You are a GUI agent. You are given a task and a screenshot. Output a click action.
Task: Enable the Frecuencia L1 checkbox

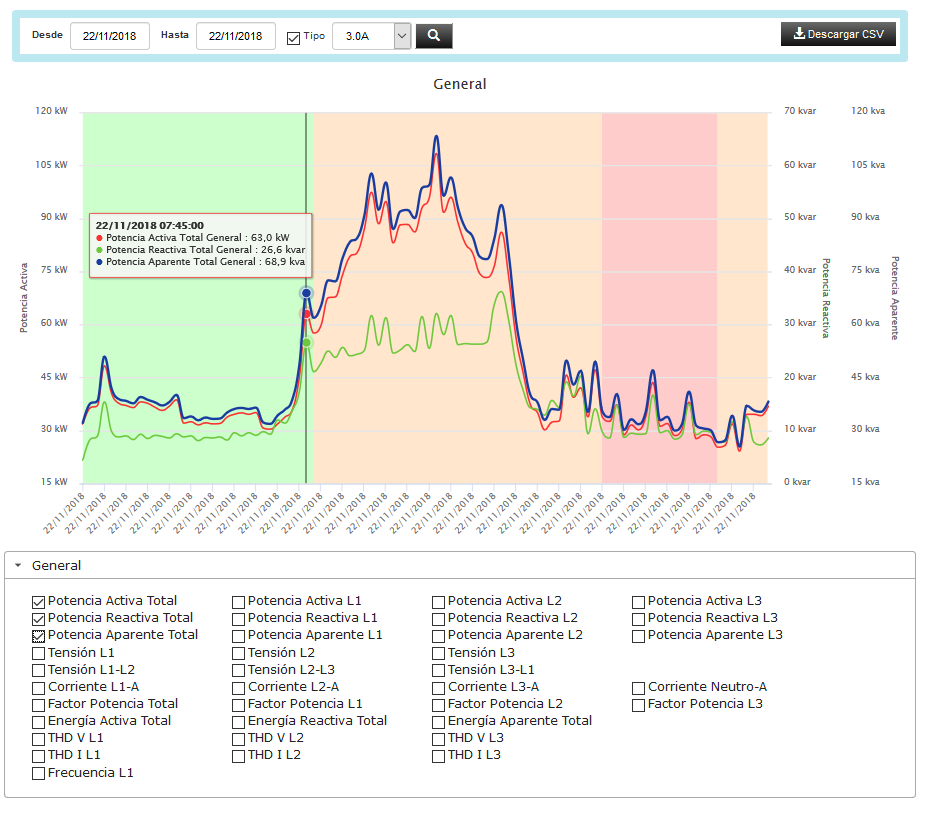(39, 773)
